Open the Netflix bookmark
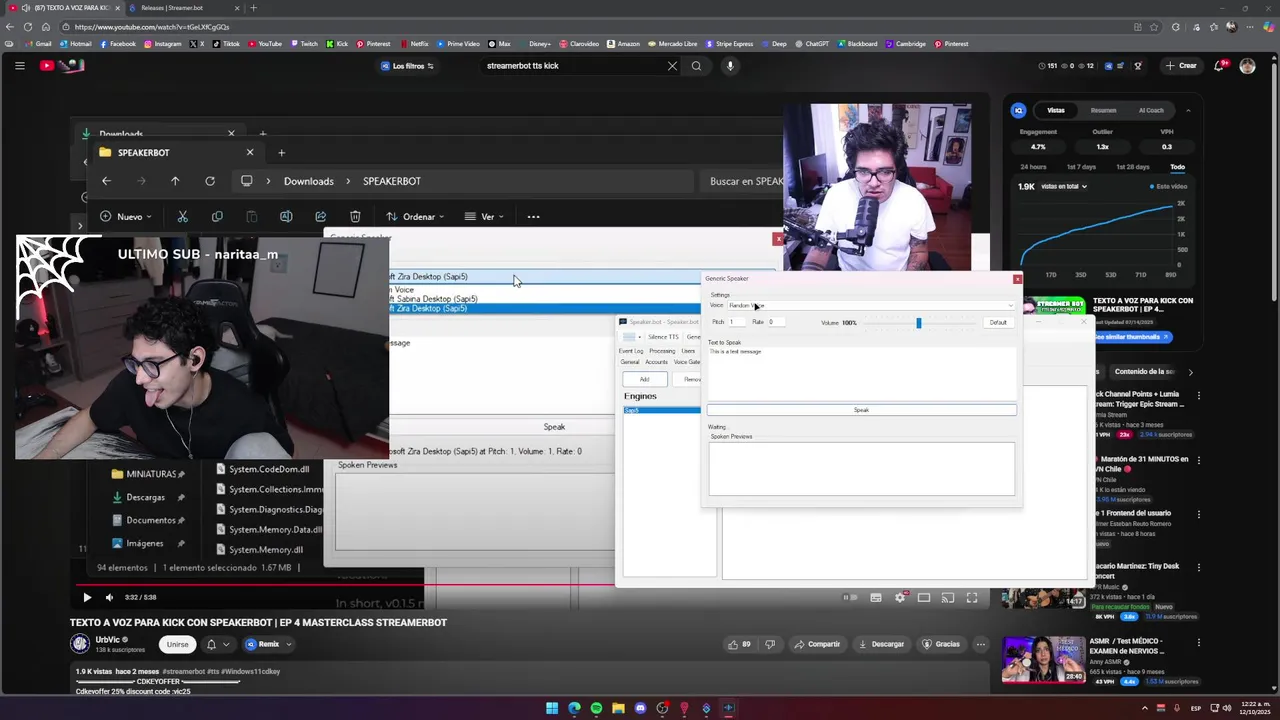The height and width of the screenshot is (720, 1280). [413, 44]
